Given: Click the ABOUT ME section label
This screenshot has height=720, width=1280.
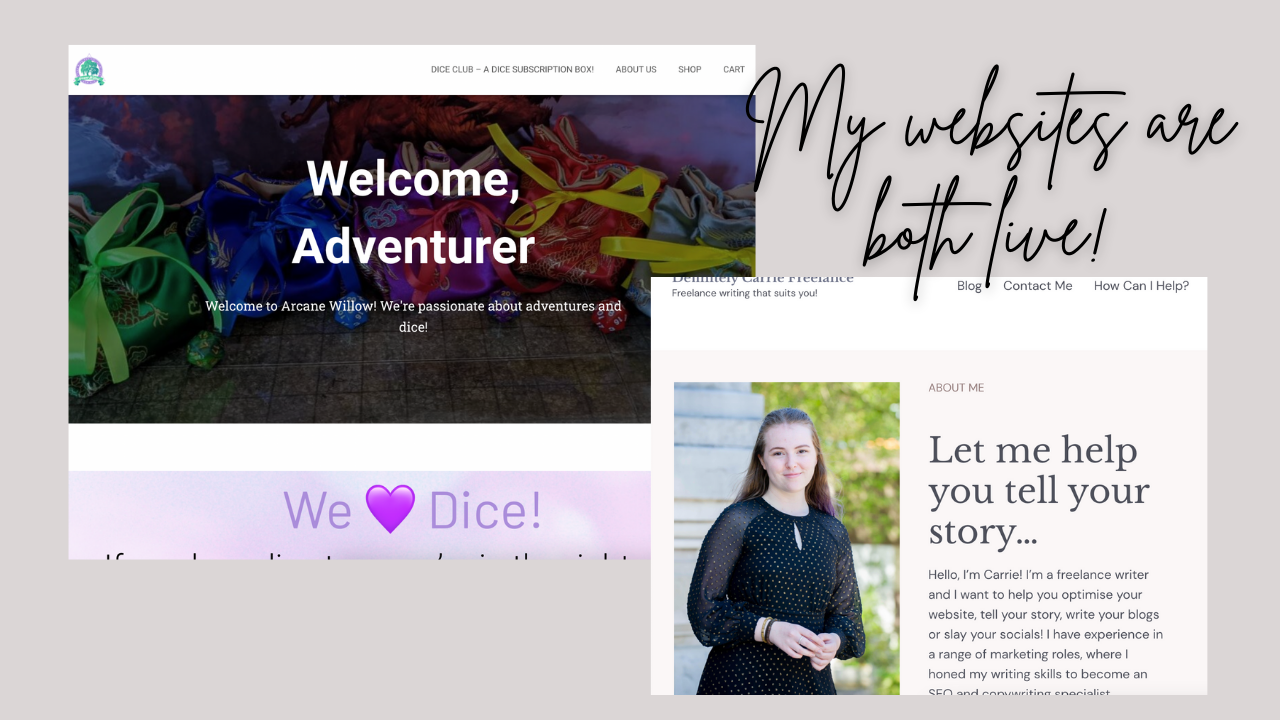Looking at the screenshot, I should [x=956, y=388].
